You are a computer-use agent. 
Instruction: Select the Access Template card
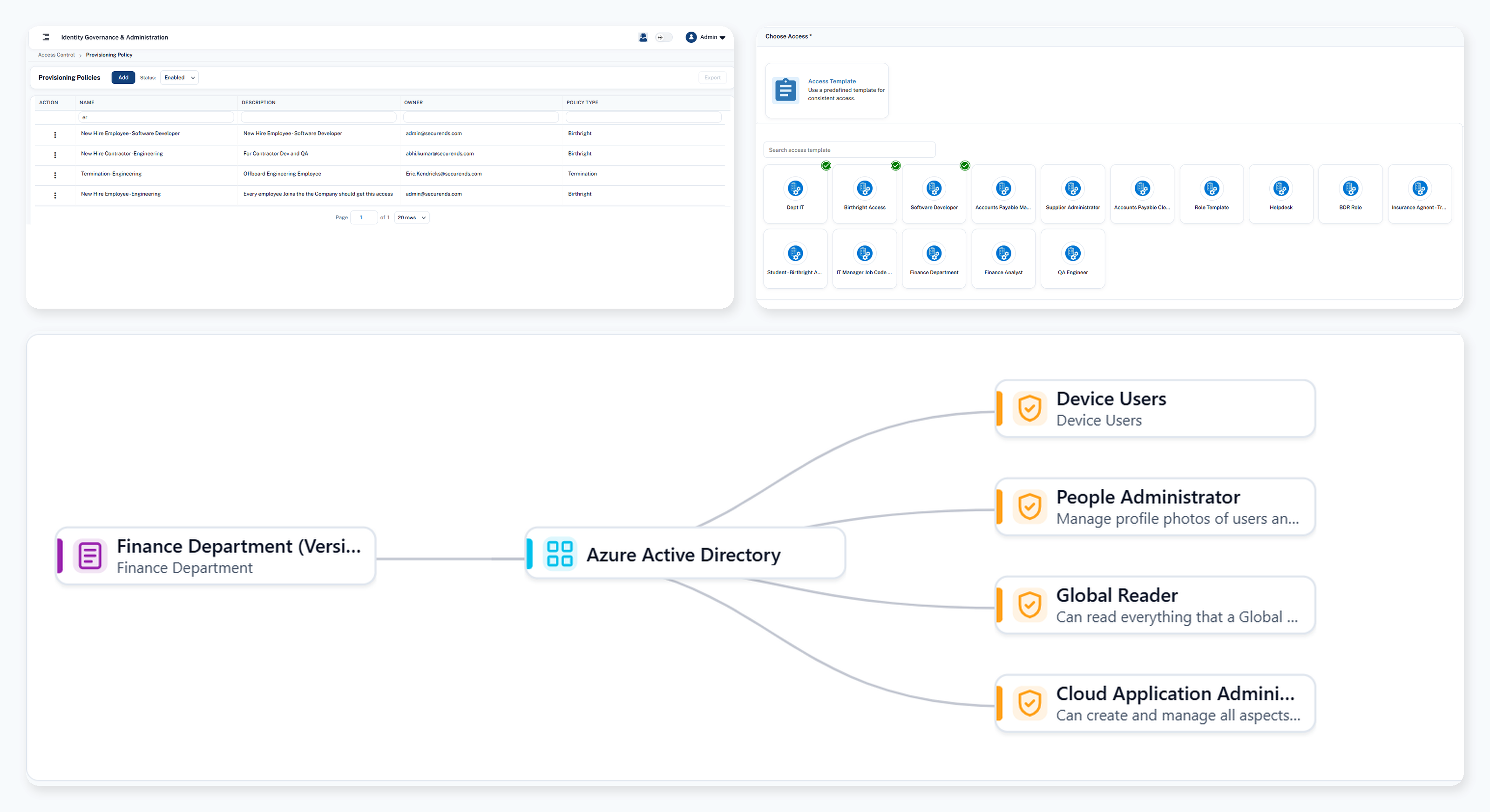tap(826, 91)
